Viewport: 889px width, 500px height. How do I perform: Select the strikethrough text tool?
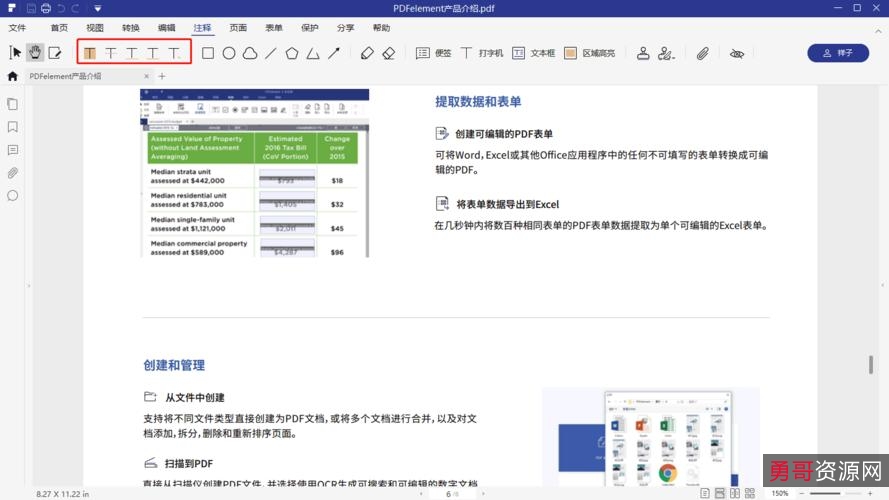coord(111,53)
